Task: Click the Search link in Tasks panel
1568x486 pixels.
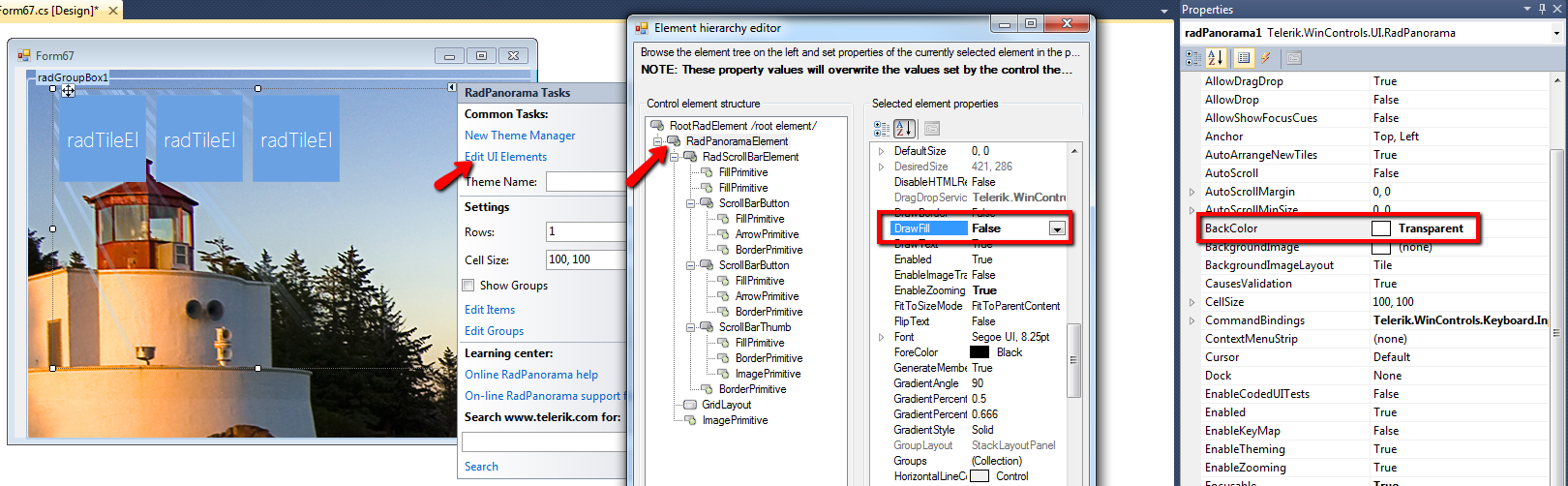Action: tap(481, 467)
